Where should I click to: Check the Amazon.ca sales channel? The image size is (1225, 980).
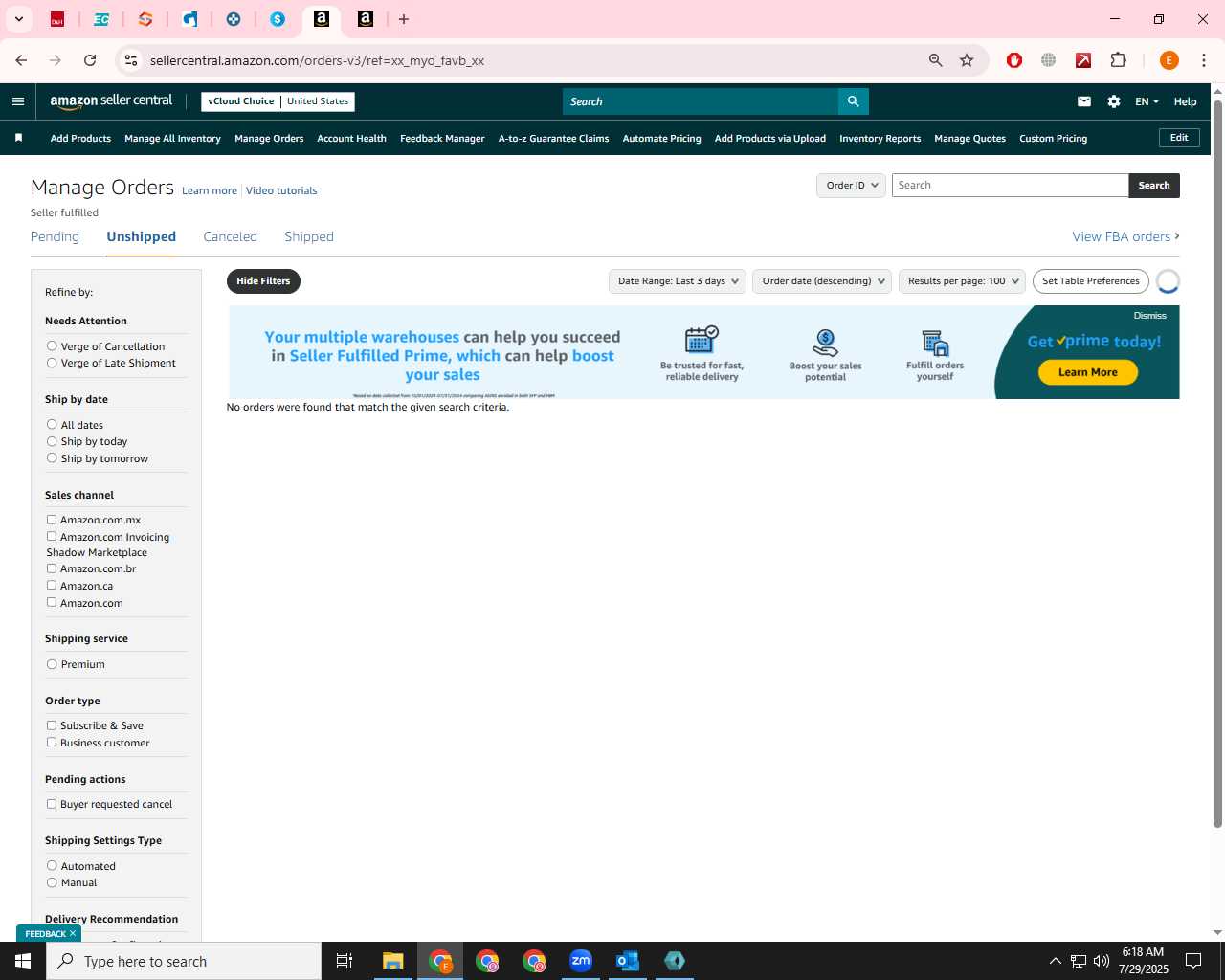click(x=52, y=586)
